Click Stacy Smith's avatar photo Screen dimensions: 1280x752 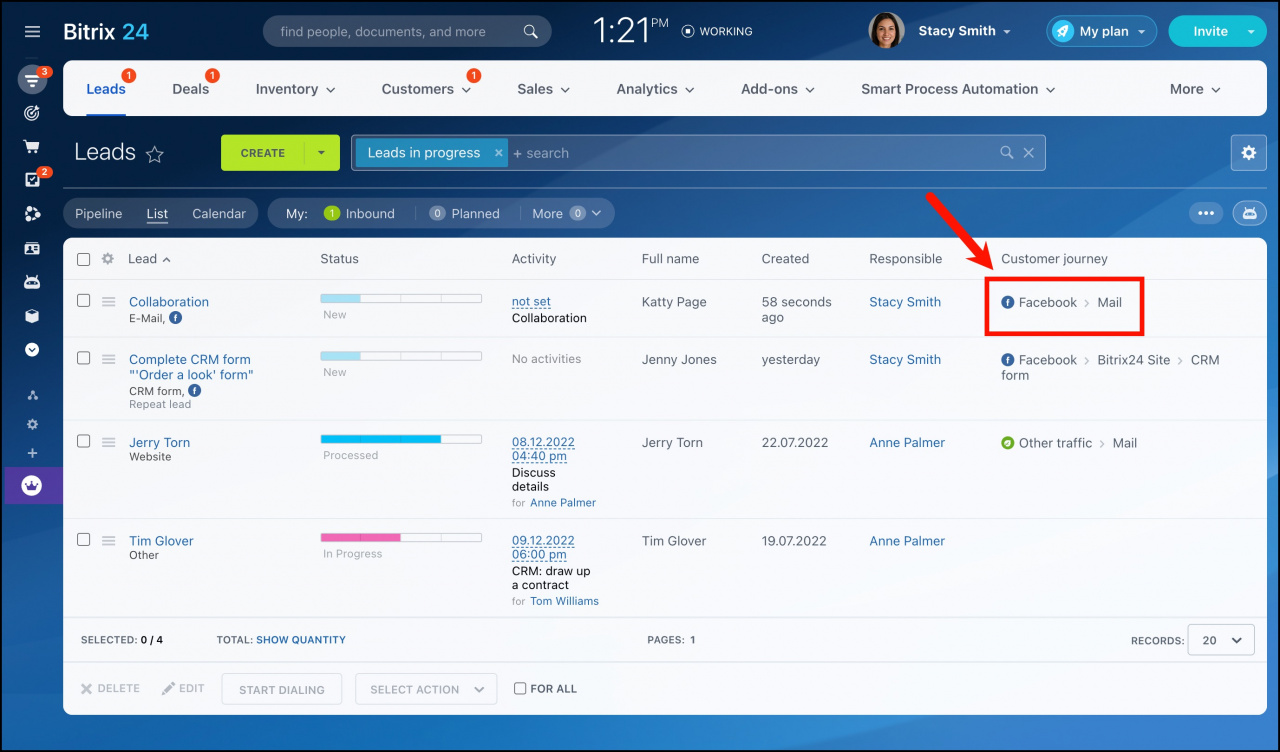[x=886, y=31]
